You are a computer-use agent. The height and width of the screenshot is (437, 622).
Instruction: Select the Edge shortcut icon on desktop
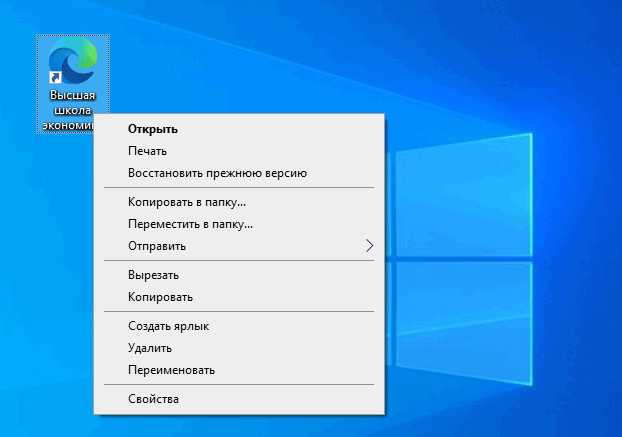pyautogui.click(x=73, y=61)
